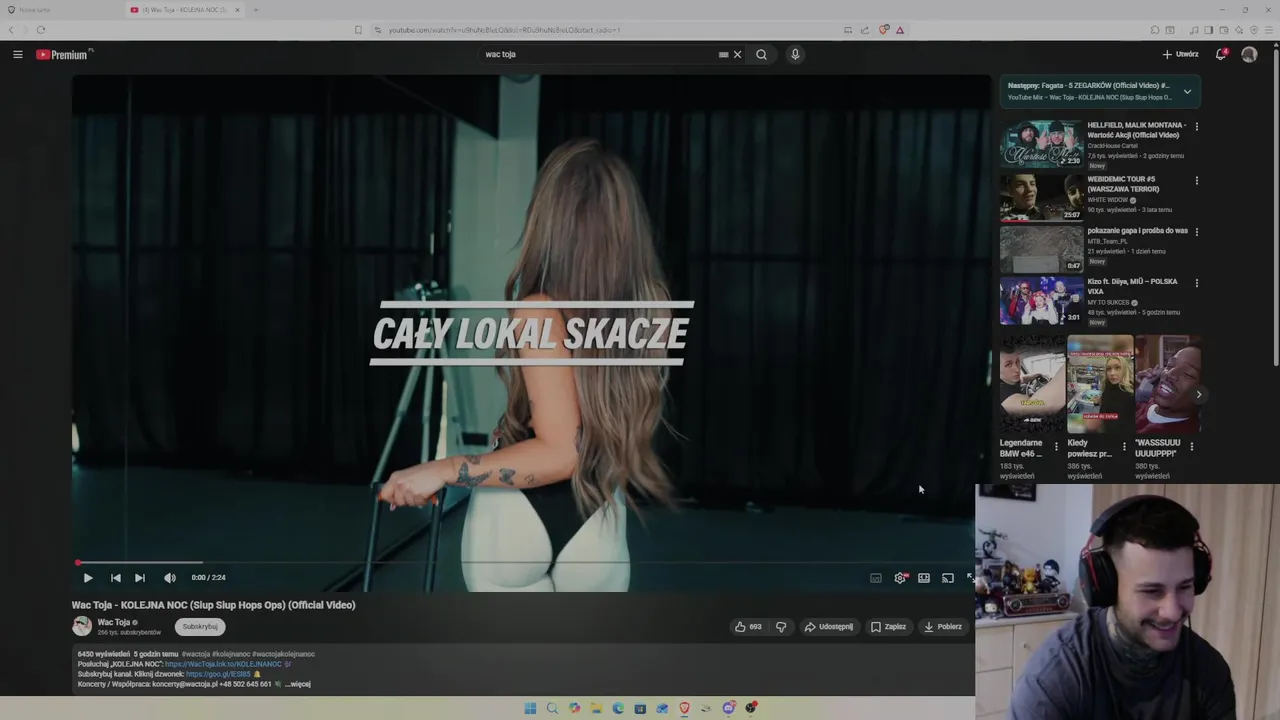Open WEBIDEMIC TOUR #5 video title
Screen dimensions: 1280x720
tap(1124, 184)
